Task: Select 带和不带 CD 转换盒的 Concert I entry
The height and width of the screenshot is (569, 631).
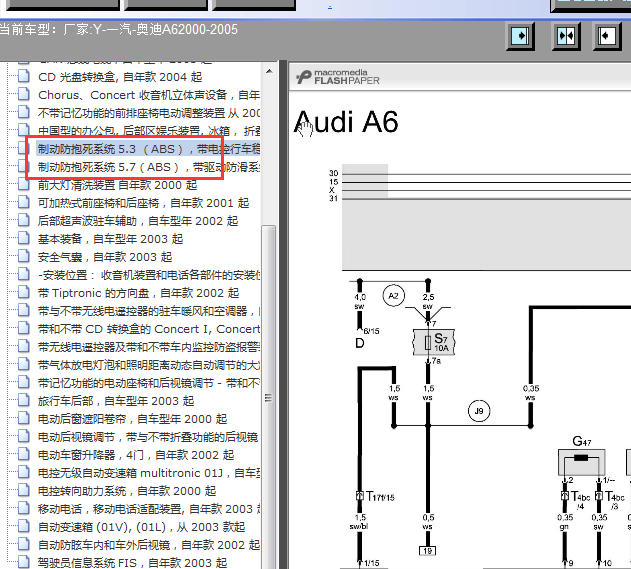Action: tap(148, 329)
